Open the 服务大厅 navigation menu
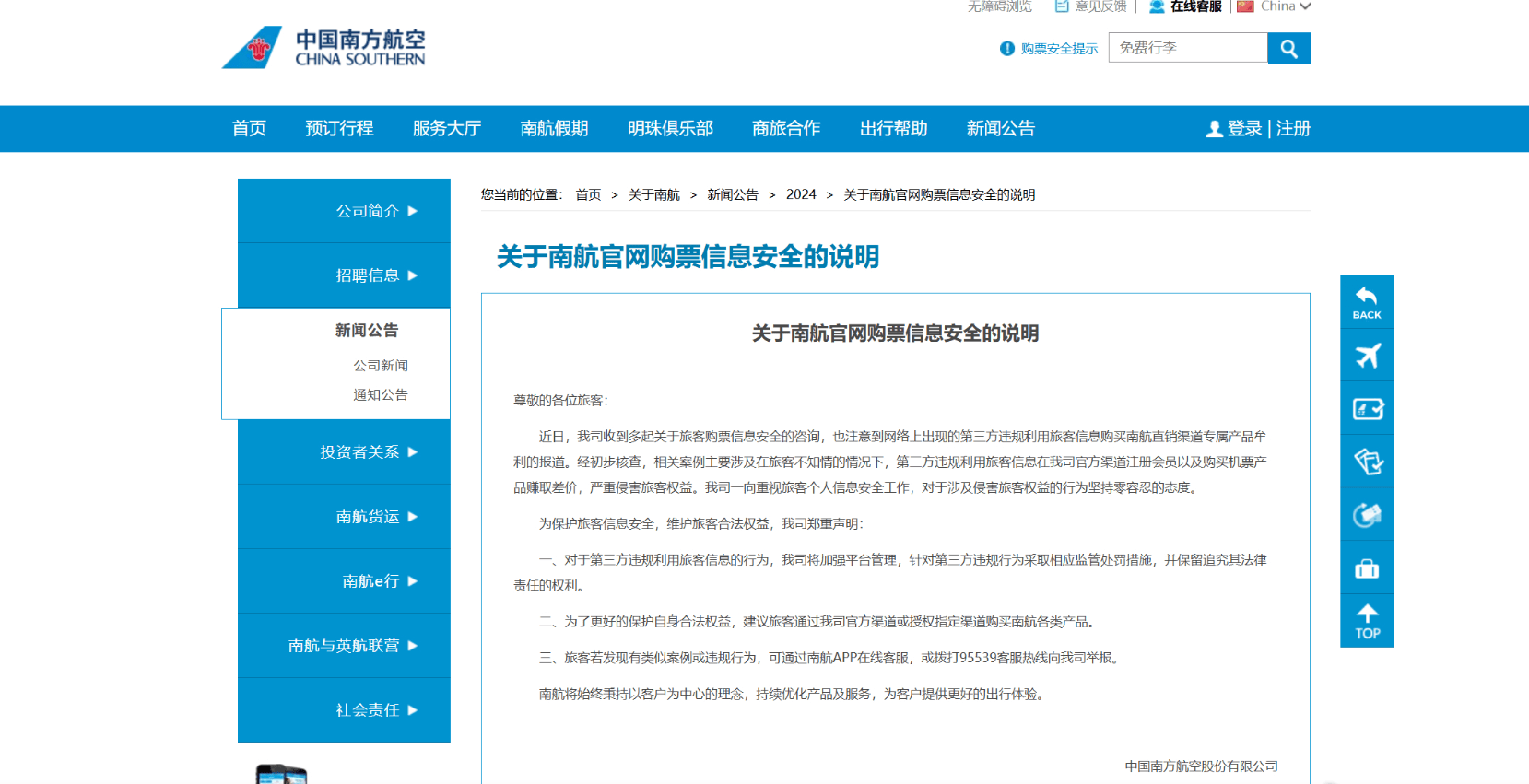 pos(447,129)
